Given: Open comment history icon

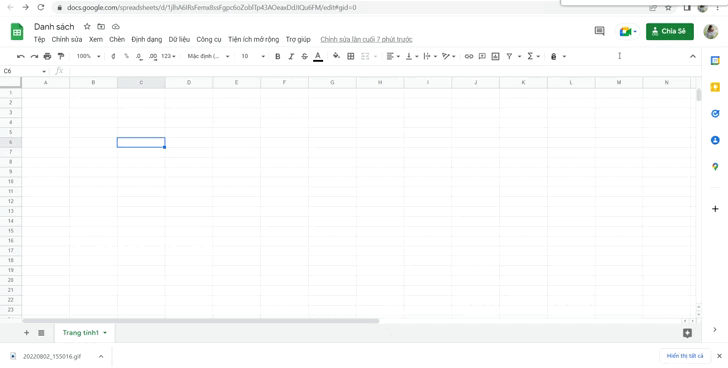Looking at the screenshot, I should click(x=599, y=31).
